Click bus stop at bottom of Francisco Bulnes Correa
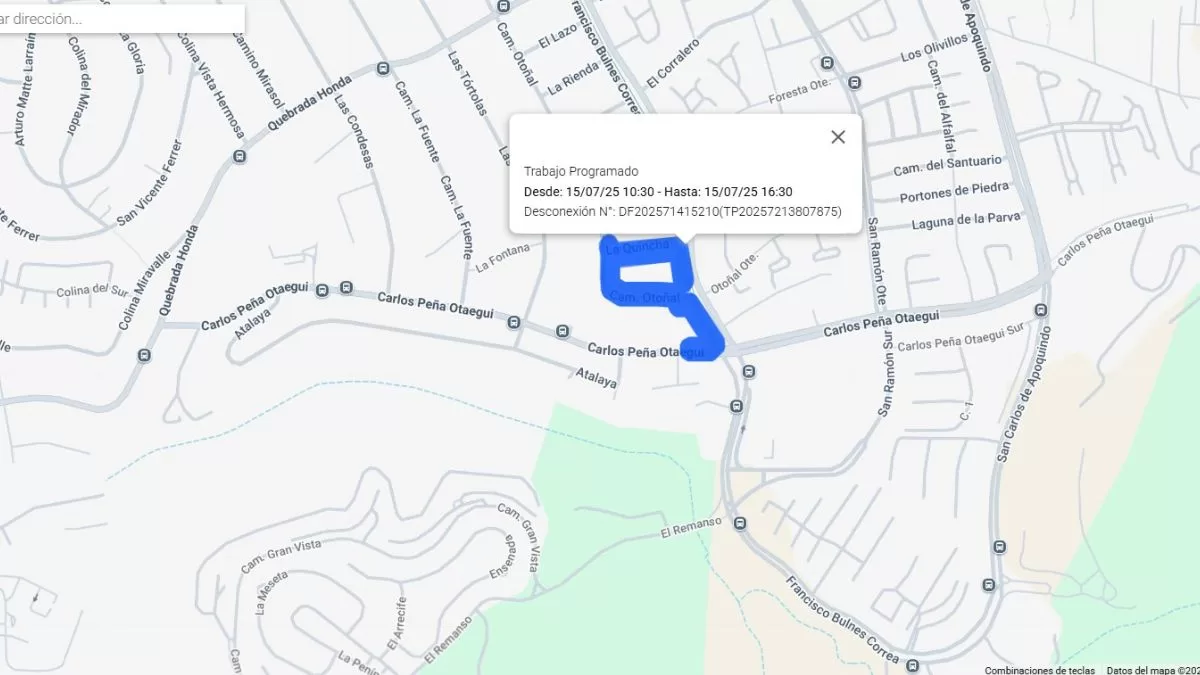 [911, 665]
